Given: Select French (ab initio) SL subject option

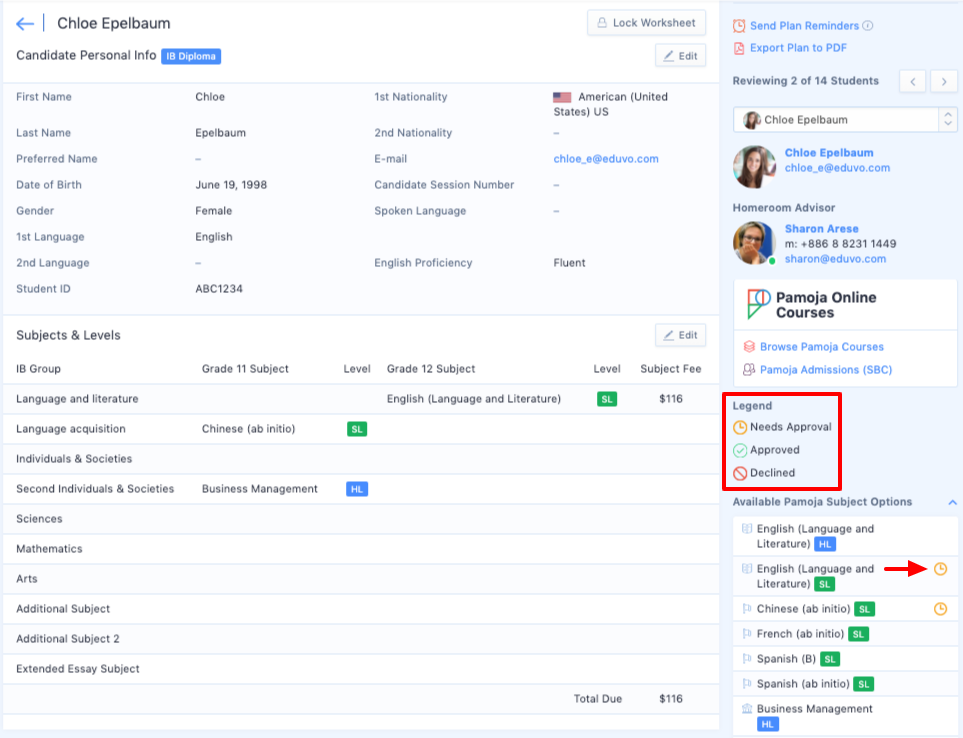Looking at the screenshot, I should [801, 634].
